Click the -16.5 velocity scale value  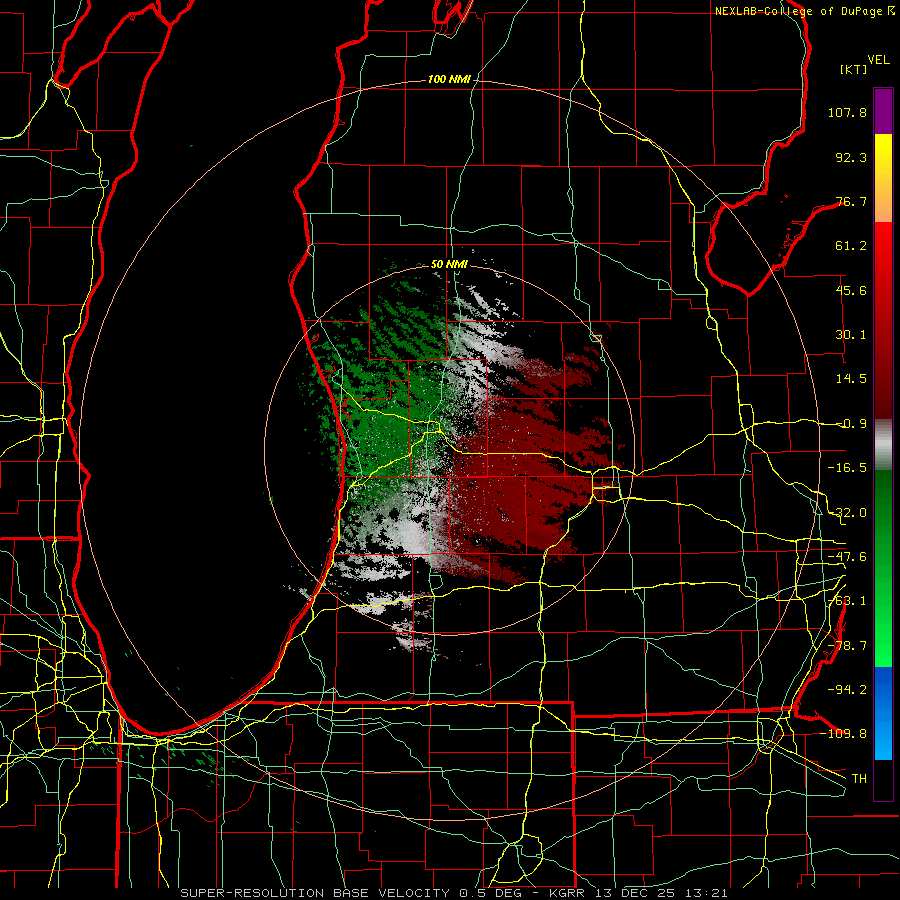pyautogui.click(x=847, y=468)
